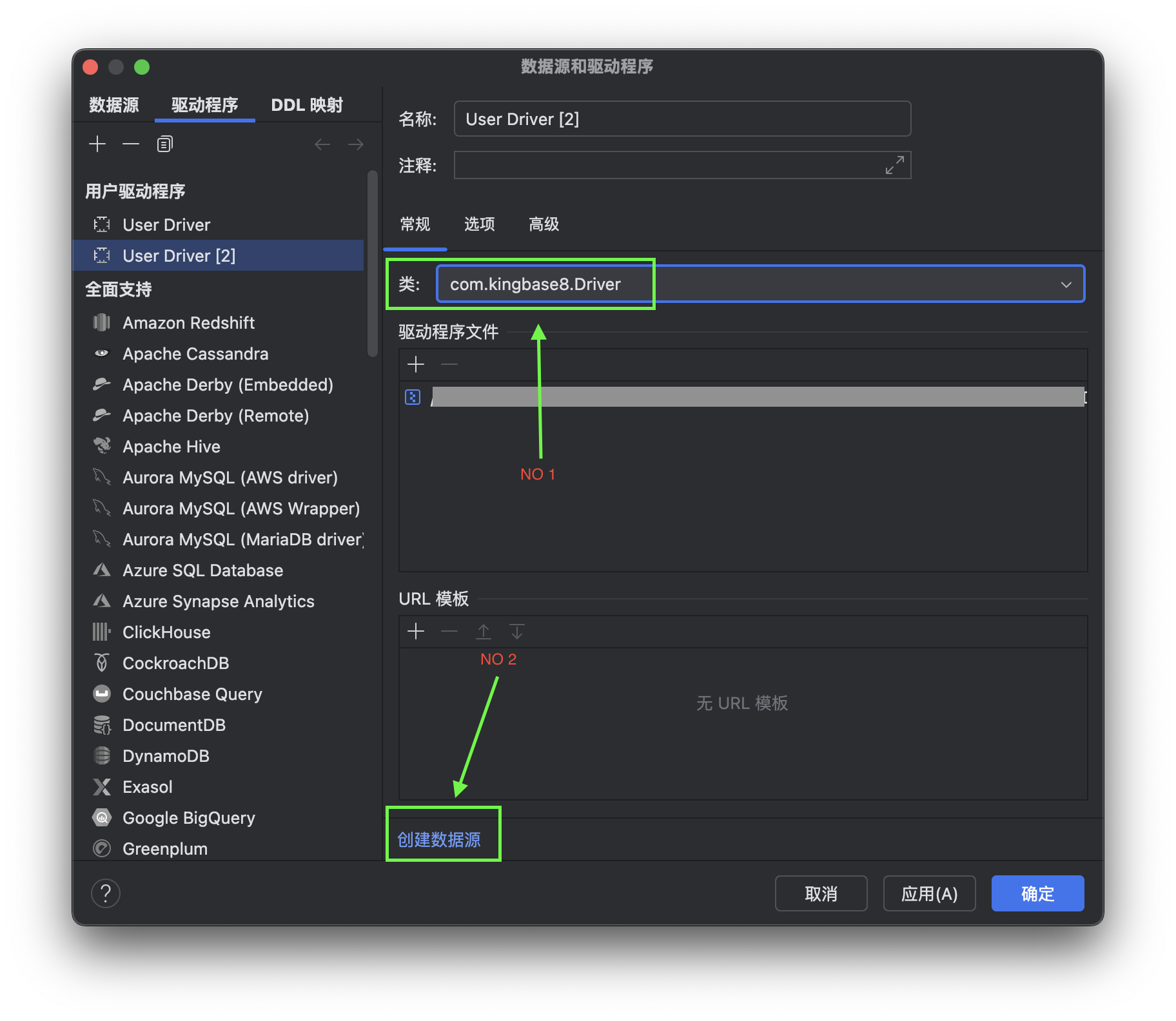Select Apache Hive from the driver list
This screenshot has height=1021, width=1176.
(171, 446)
